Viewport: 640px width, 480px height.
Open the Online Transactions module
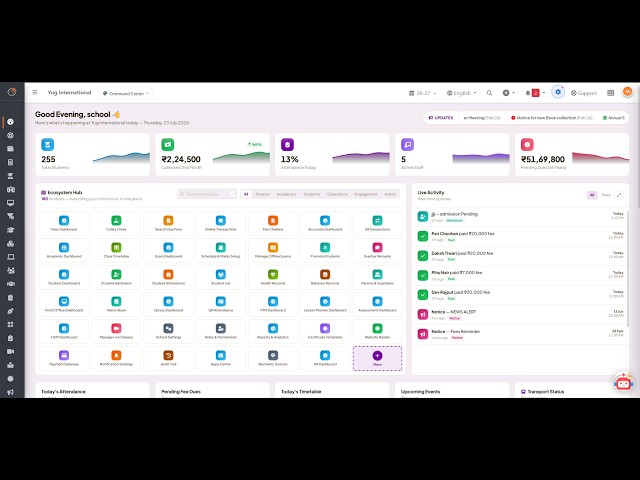(x=220, y=223)
